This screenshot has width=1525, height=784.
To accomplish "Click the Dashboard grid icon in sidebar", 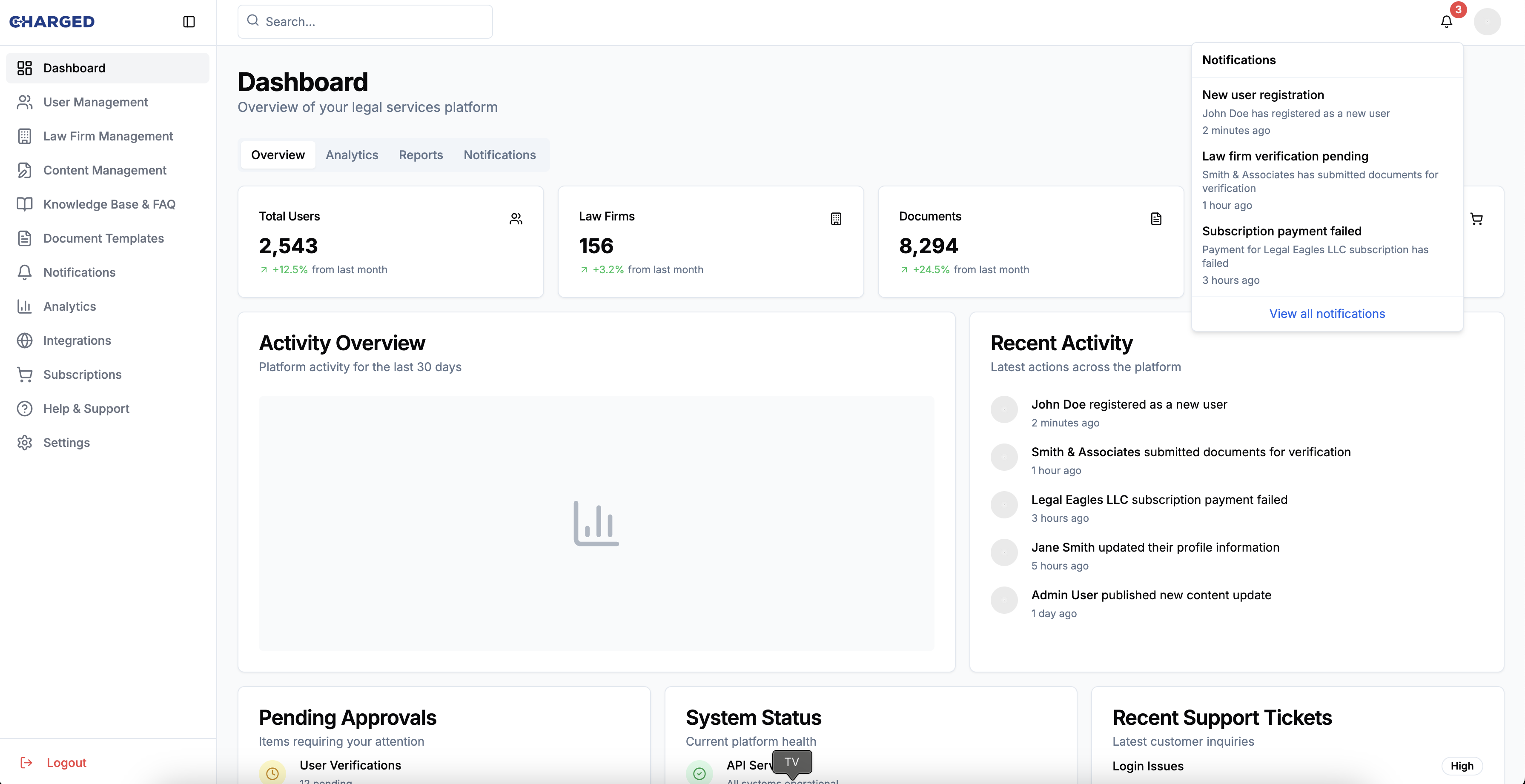I will point(24,68).
